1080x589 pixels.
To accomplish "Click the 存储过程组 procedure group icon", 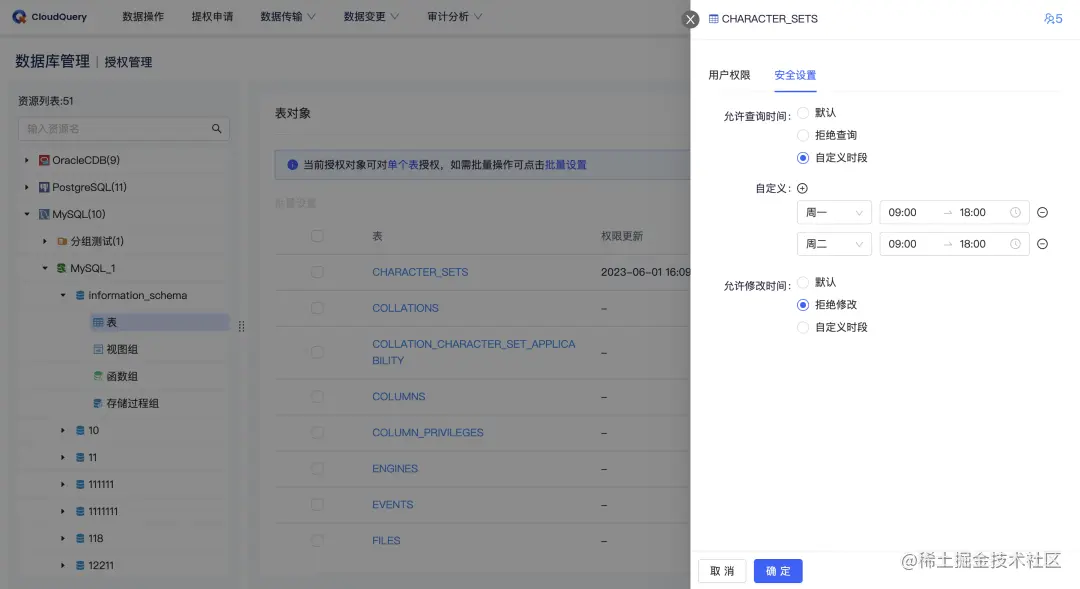I will point(98,403).
